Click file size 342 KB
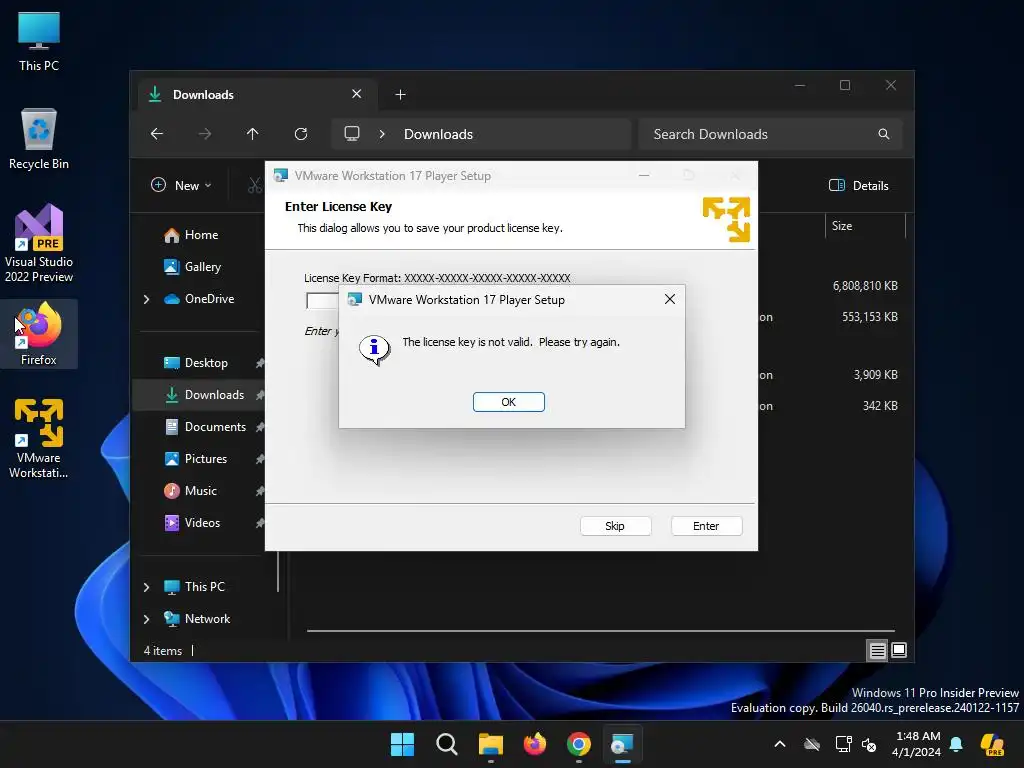This screenshot has height=768, width=1024. (880, 406)
